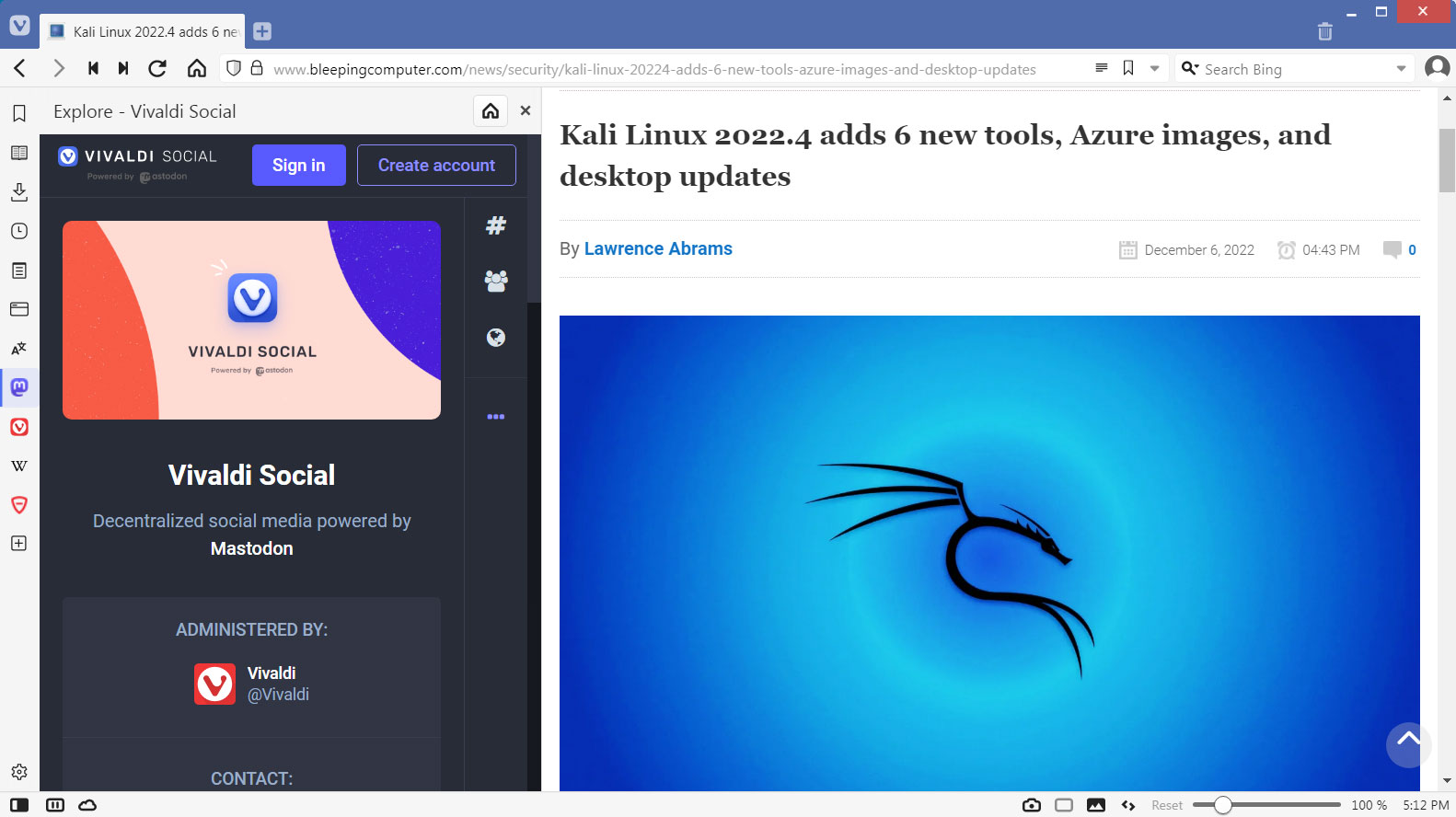Expand the address bar history dropdown
1456x817 pixels.
coord(1154,68)
